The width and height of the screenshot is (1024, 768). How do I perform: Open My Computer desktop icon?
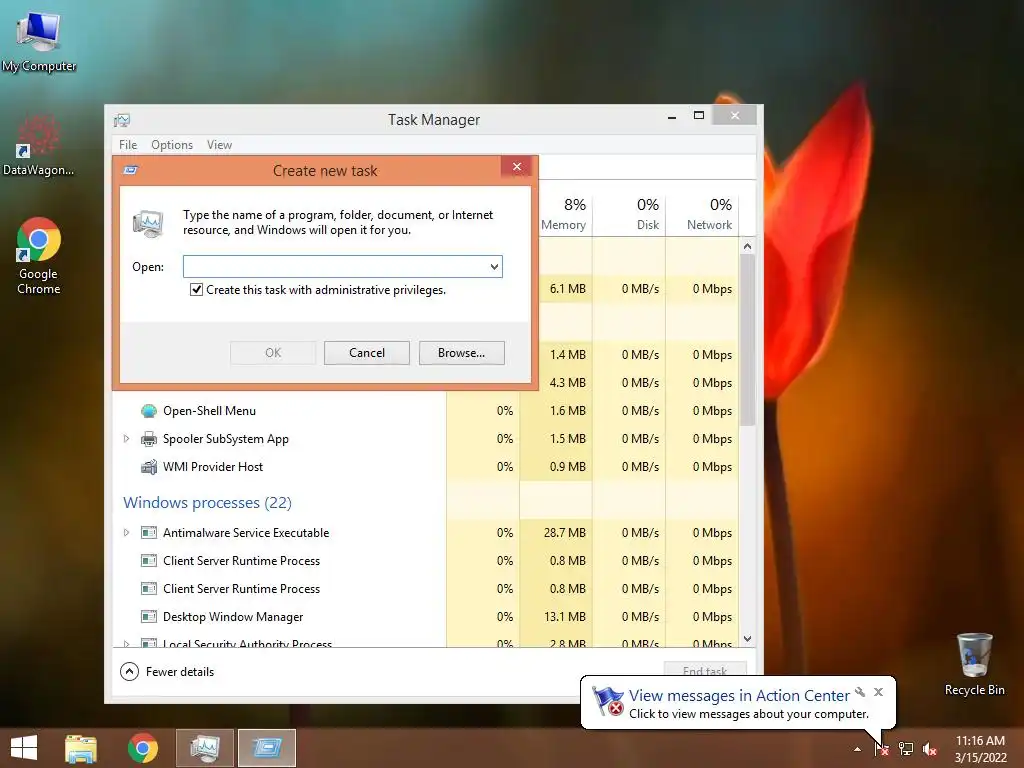pos(39,41)
